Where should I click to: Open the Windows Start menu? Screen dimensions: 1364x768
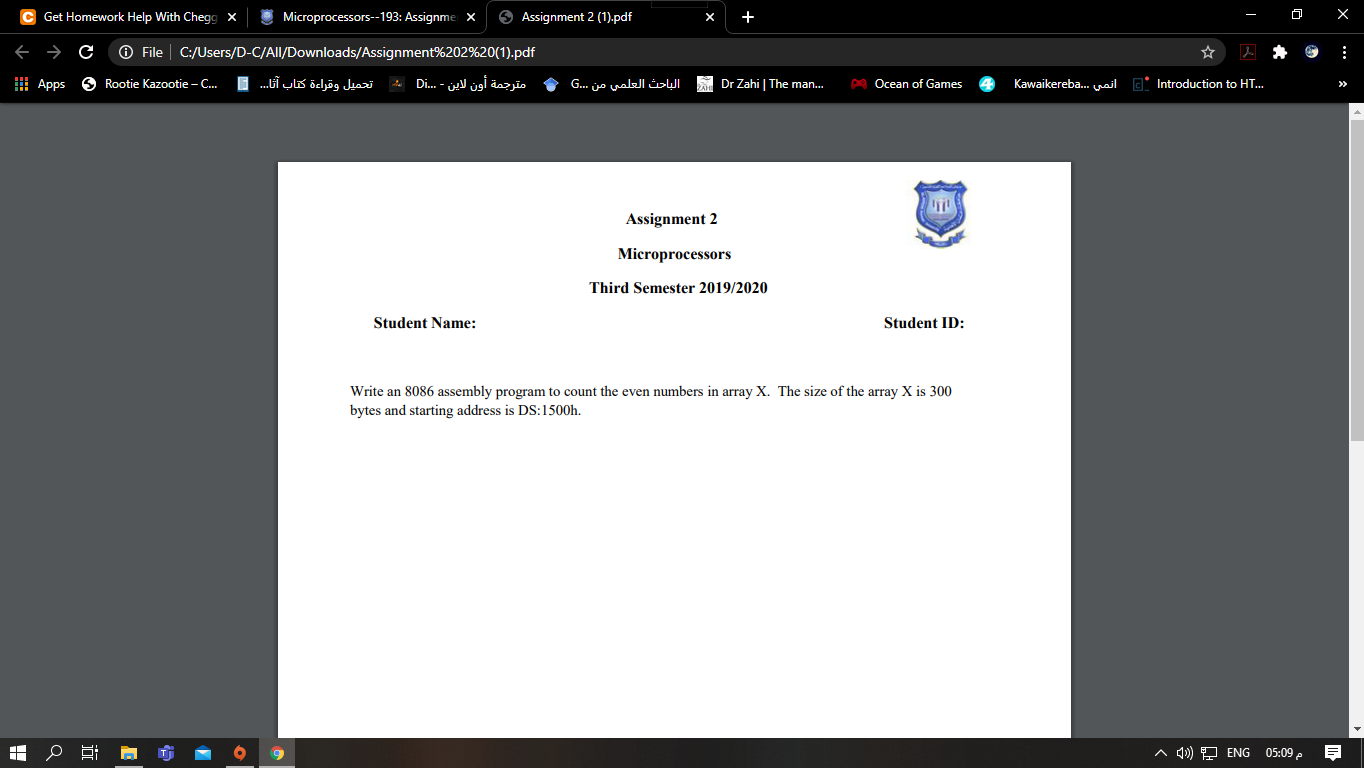click(x=18, y=753)
